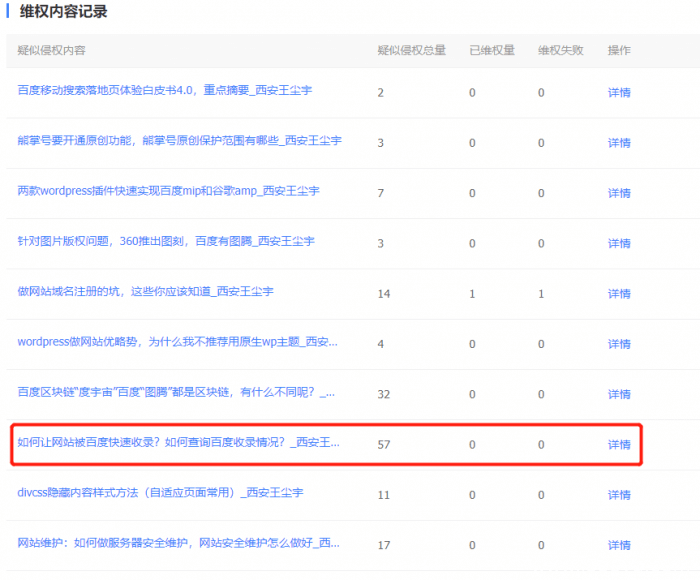Click 详情 for the 域名注册的坑 row

[x=619, y=294]
